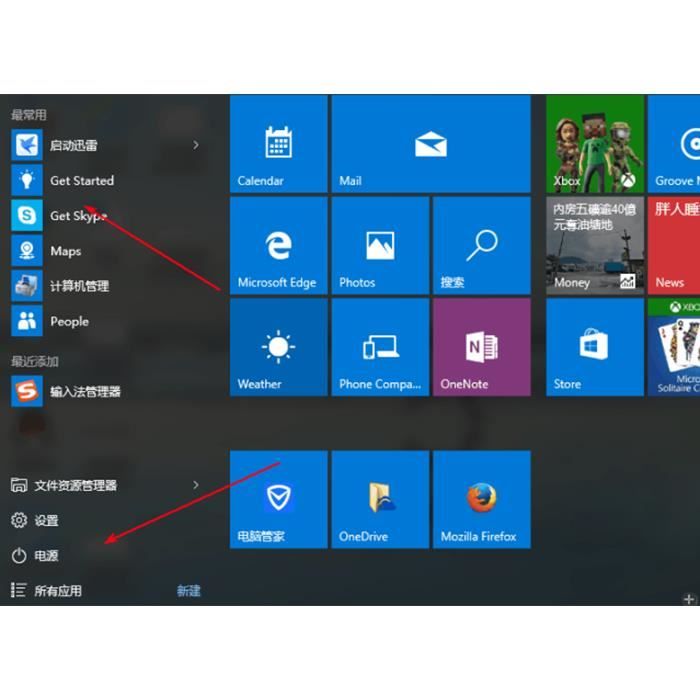Show 所有应用 all apps list
The width and height of the screenshot is (700, 700).
click(57, 590)
